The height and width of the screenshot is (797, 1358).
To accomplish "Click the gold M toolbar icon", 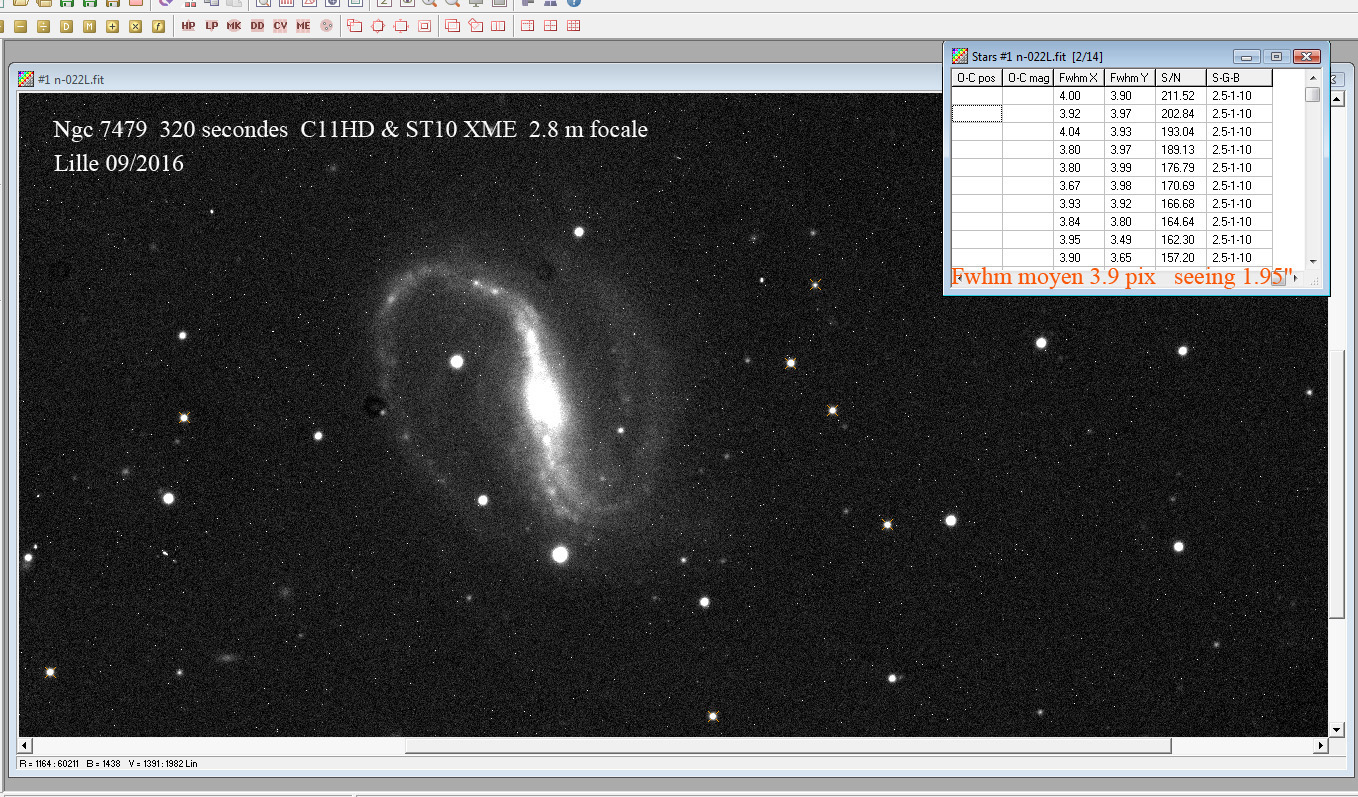I will pyautogui.click(x=89, y=26).
